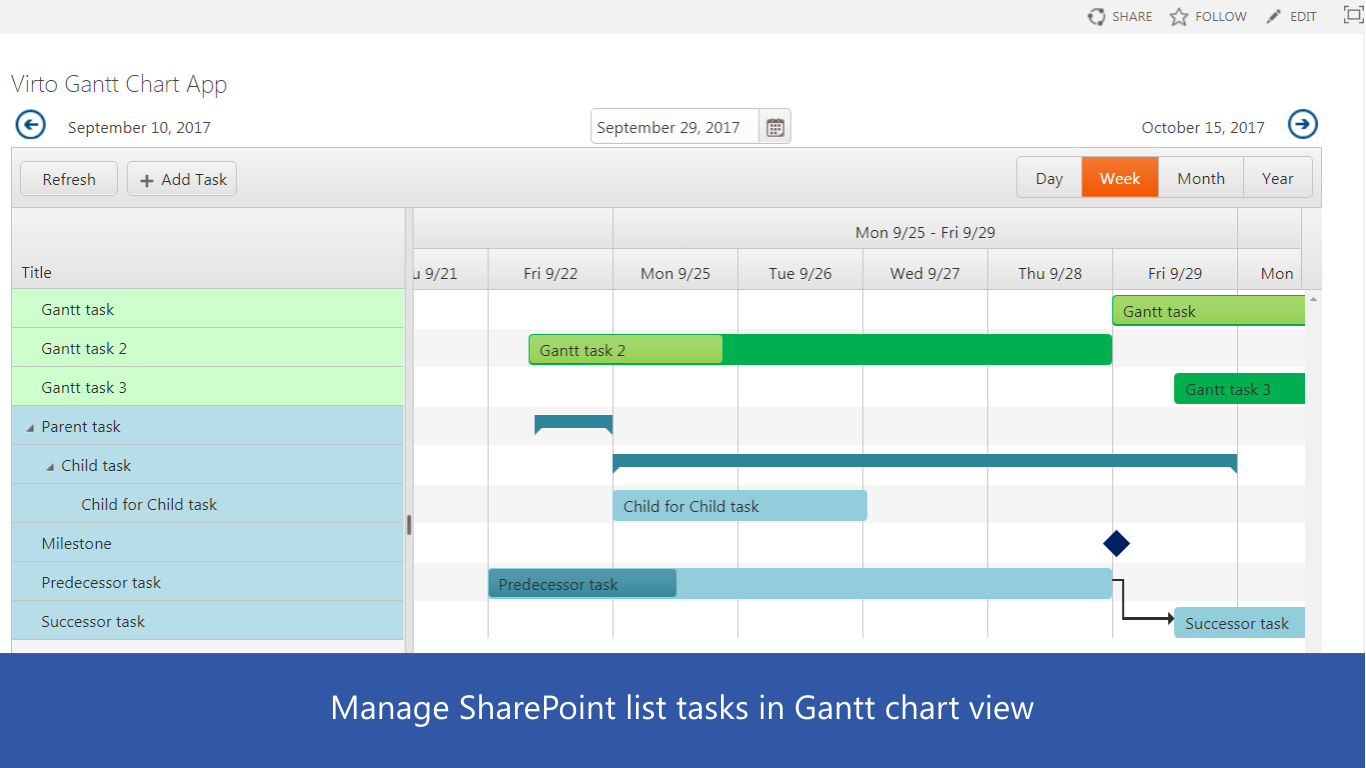
Task: Switch to the Month view
Action: tap(1200, 179)
